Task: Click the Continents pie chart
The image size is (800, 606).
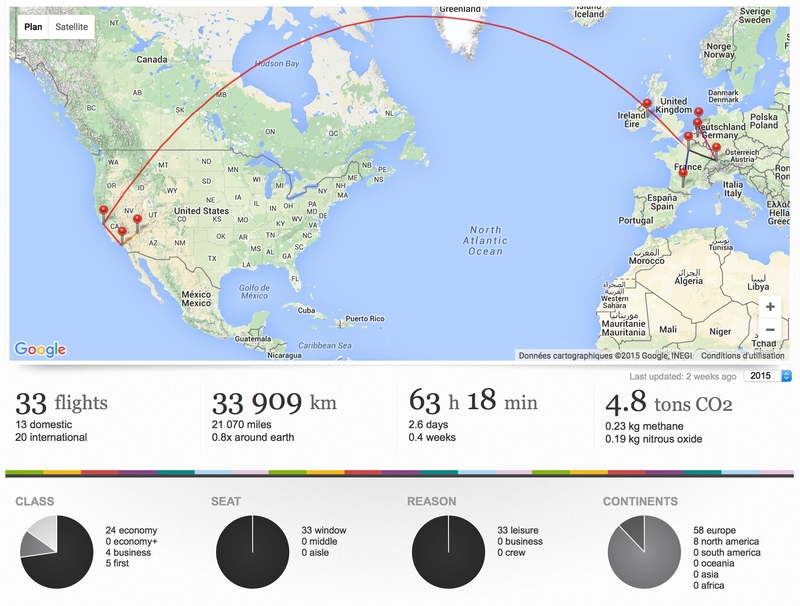Action: pyautogui.click(x=644, y=551)
